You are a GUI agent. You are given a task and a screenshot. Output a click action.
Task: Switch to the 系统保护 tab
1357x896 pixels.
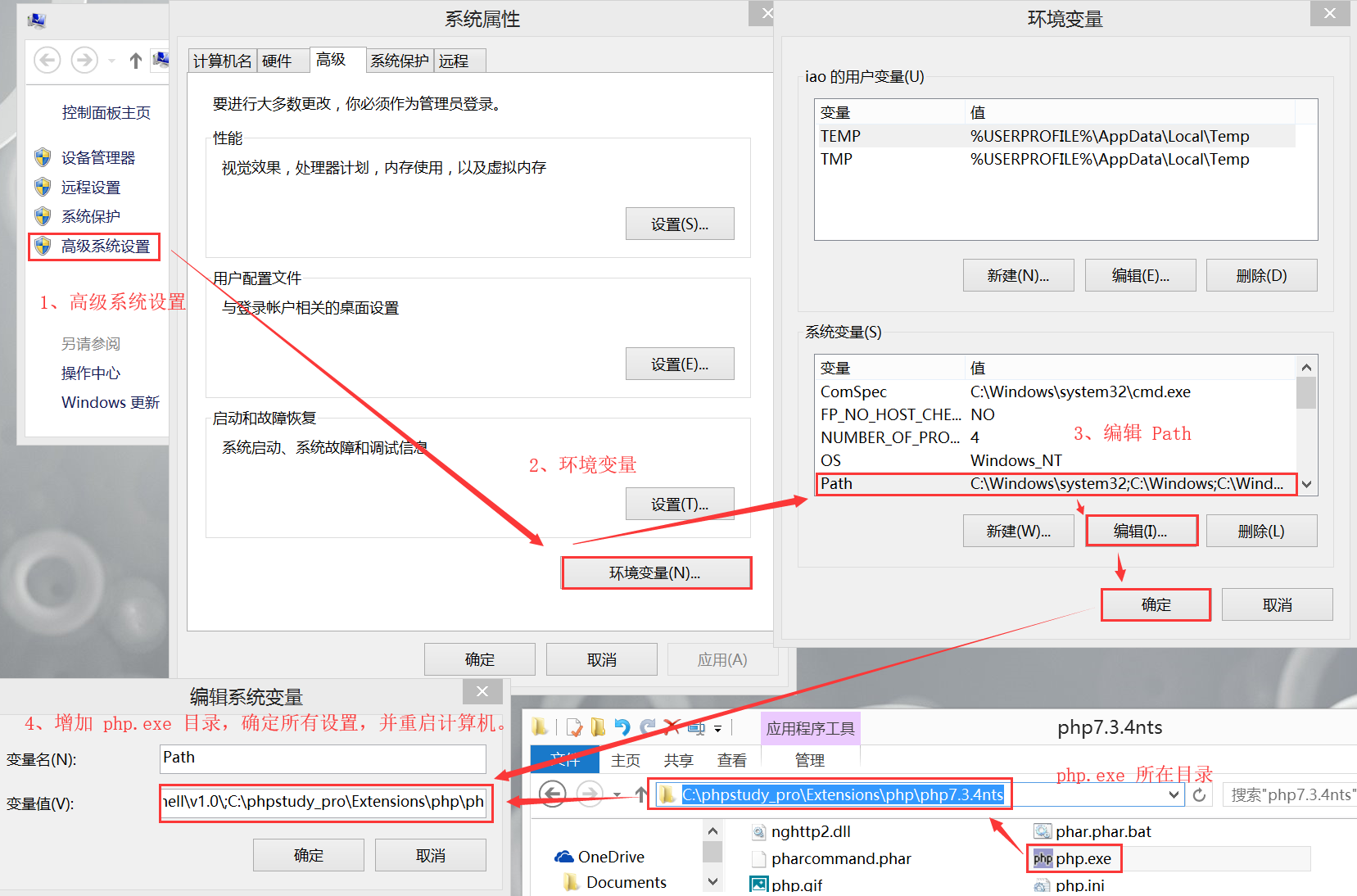pyautogui.click(x=399, y=61)
